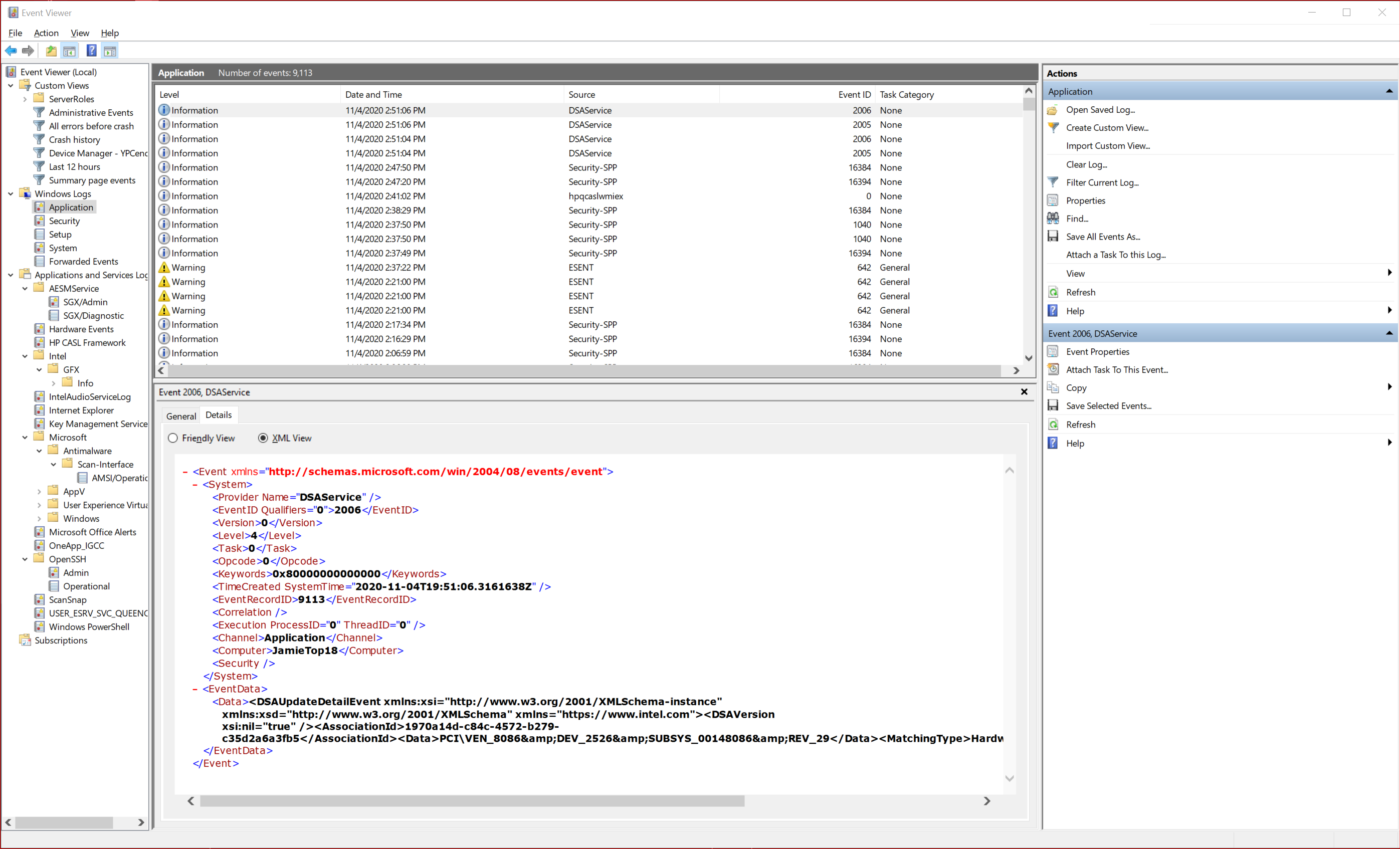Expand the AppV folder in tree
The image size is (1400, 849).
click(x=39, y=492)
